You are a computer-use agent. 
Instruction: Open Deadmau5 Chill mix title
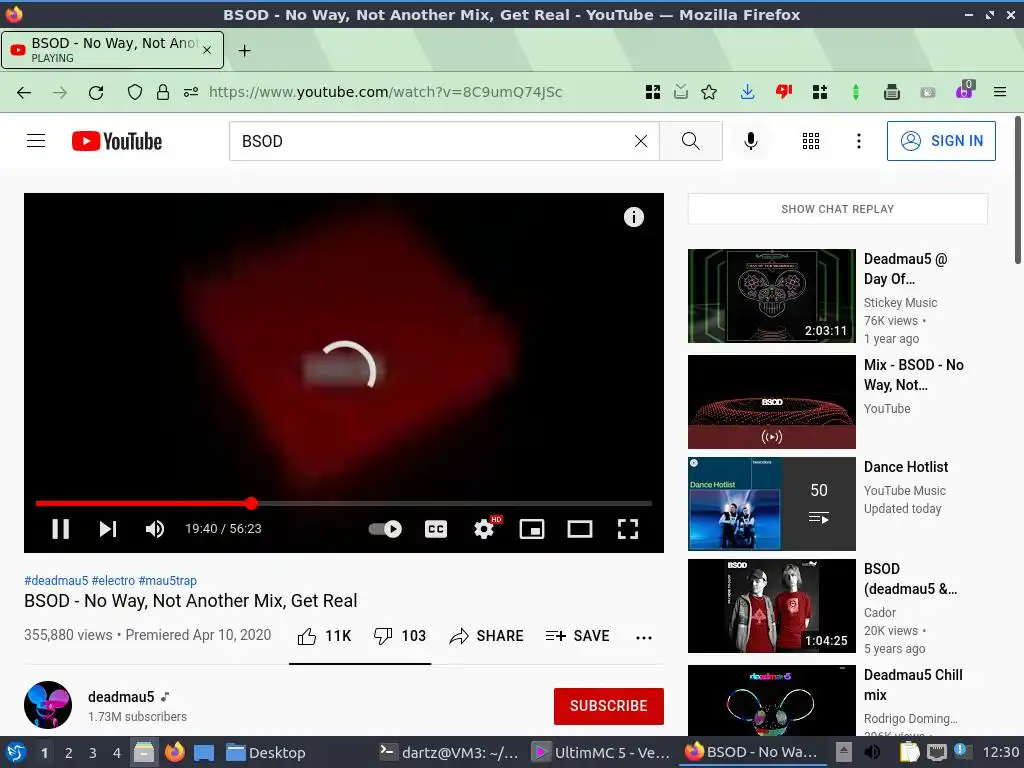coord(913,684)
